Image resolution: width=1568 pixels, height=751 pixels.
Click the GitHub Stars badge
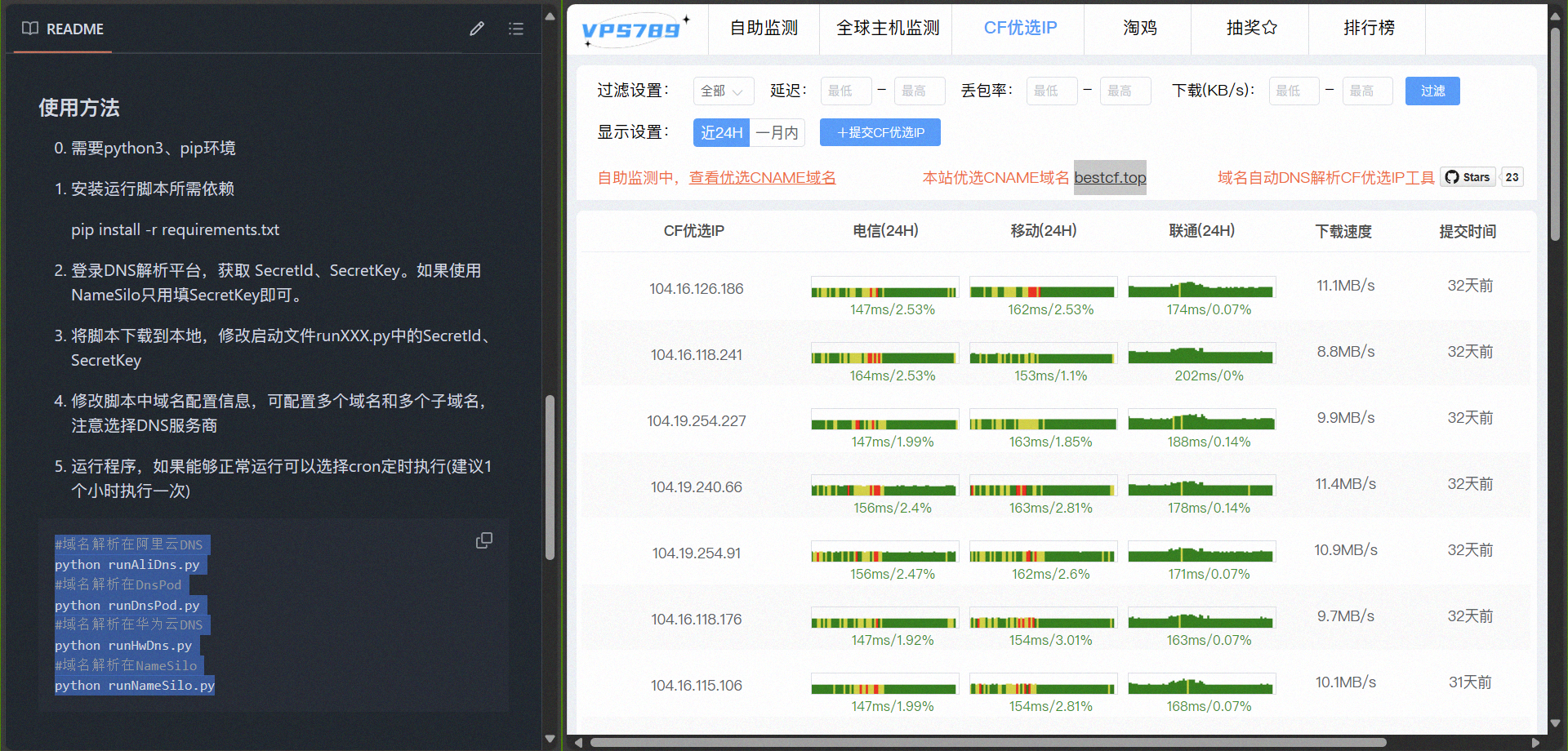click(1468, 177)
